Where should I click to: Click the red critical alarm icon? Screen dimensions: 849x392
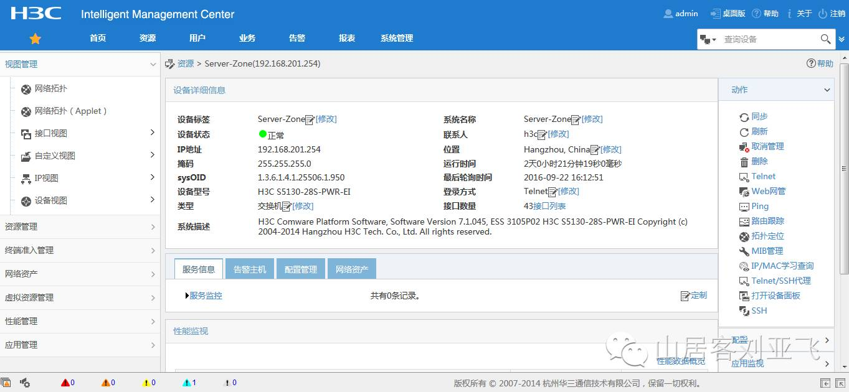pyautogui.click(x=66, y=383)
